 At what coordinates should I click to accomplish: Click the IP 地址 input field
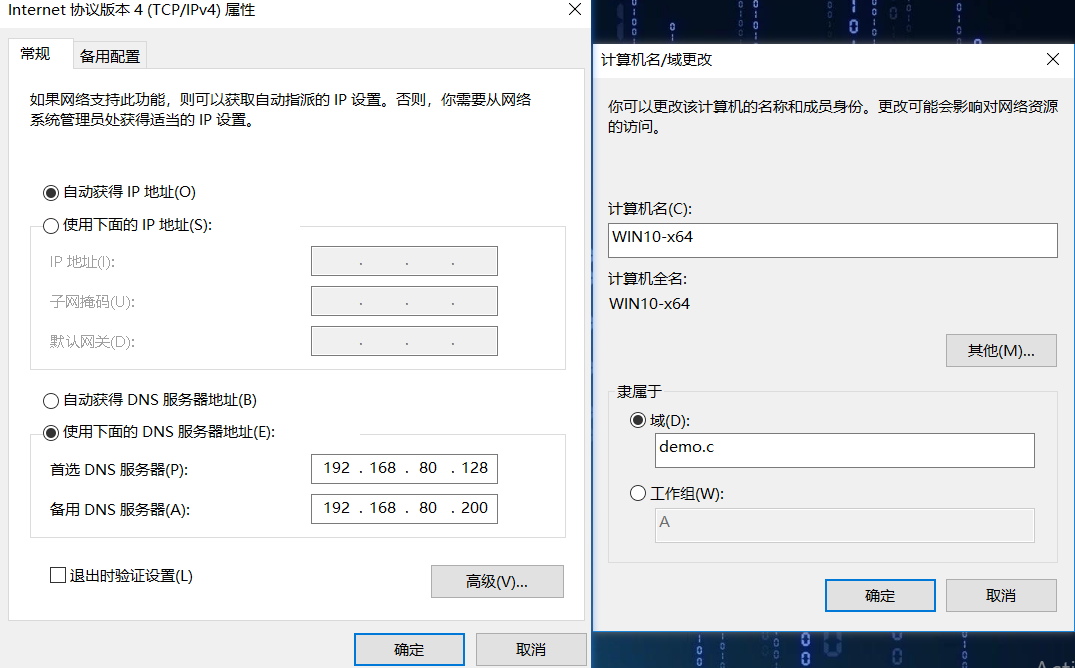pos(404,261)
